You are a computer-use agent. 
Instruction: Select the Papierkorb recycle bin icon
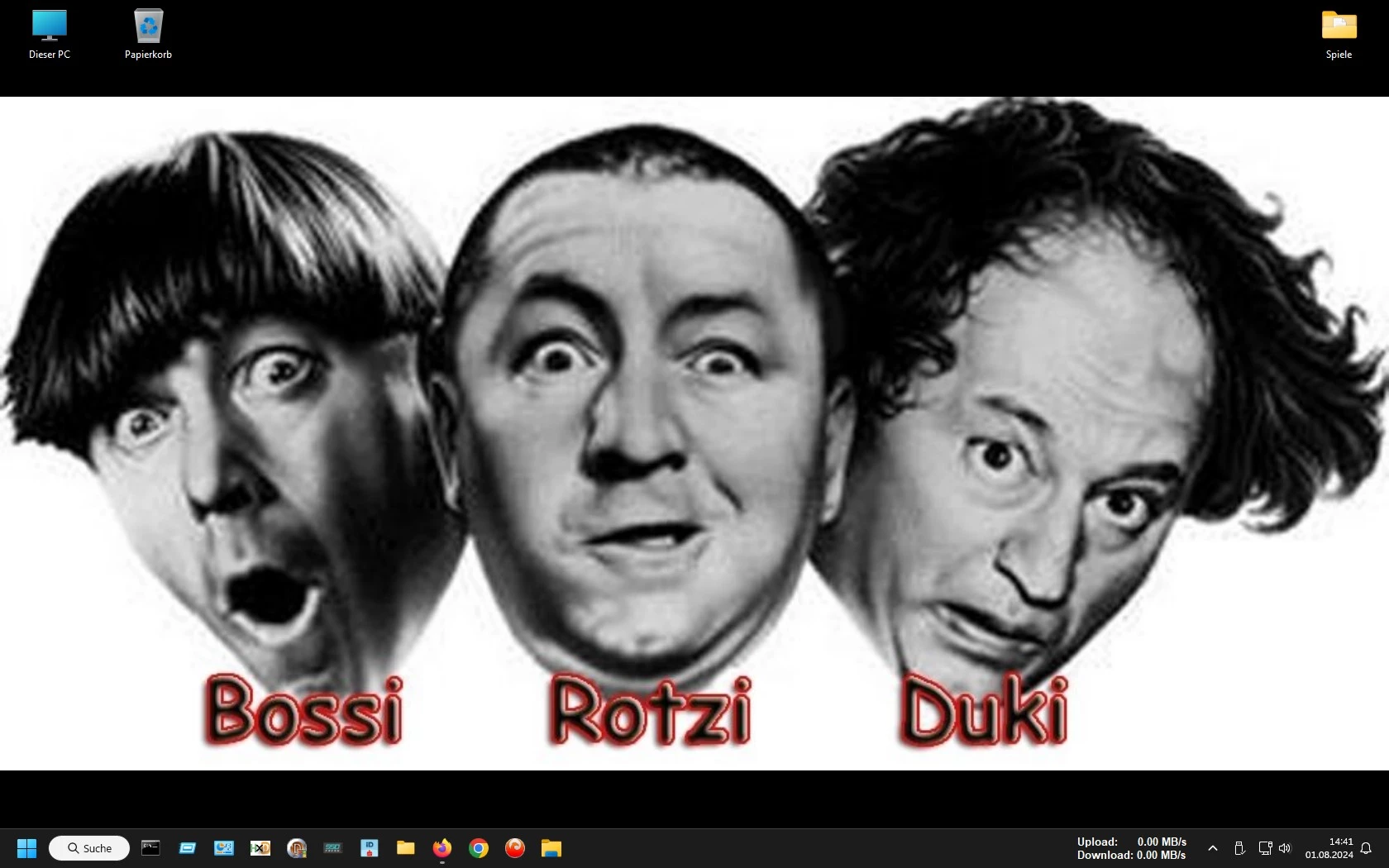pyautogui.click(x=148, y=35)
